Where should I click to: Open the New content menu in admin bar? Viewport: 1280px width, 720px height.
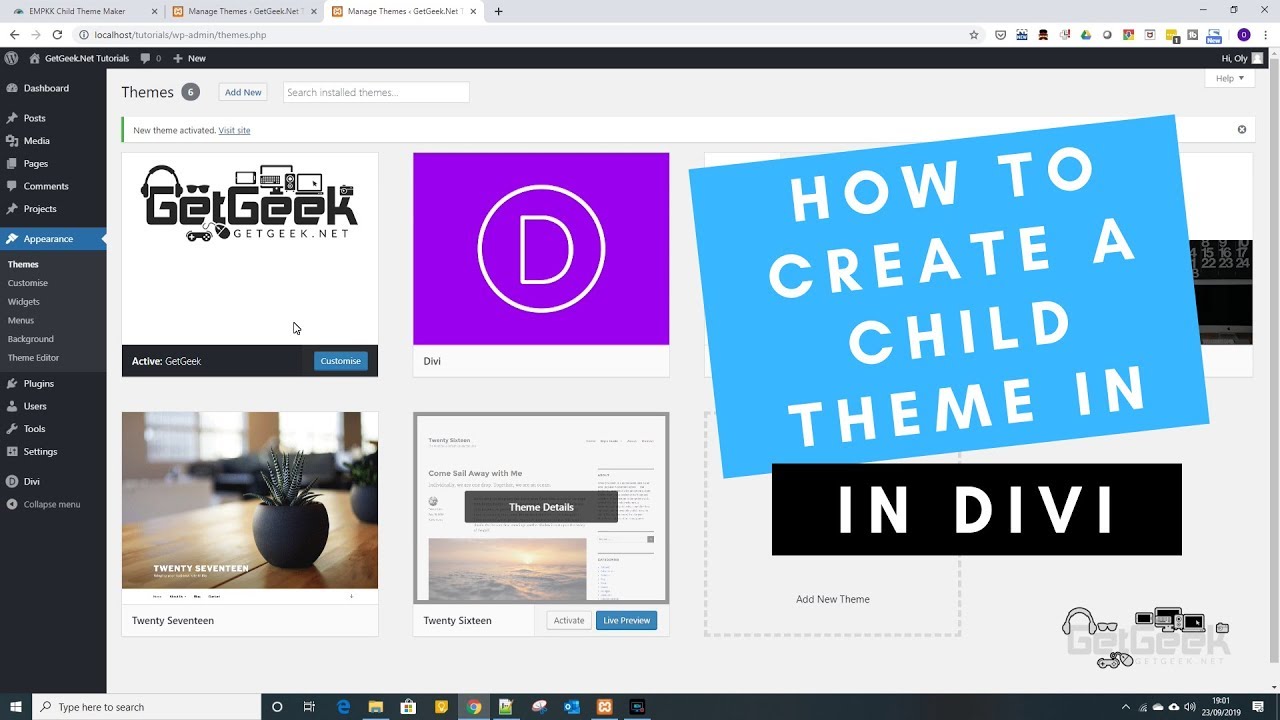[x=189, y=58]
